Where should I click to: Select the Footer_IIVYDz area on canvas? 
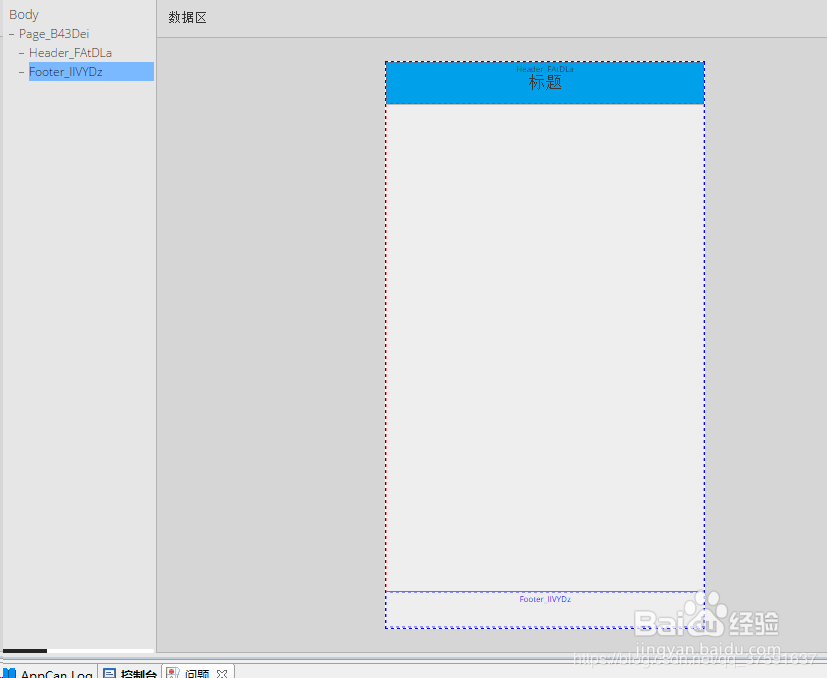[545, 609]
